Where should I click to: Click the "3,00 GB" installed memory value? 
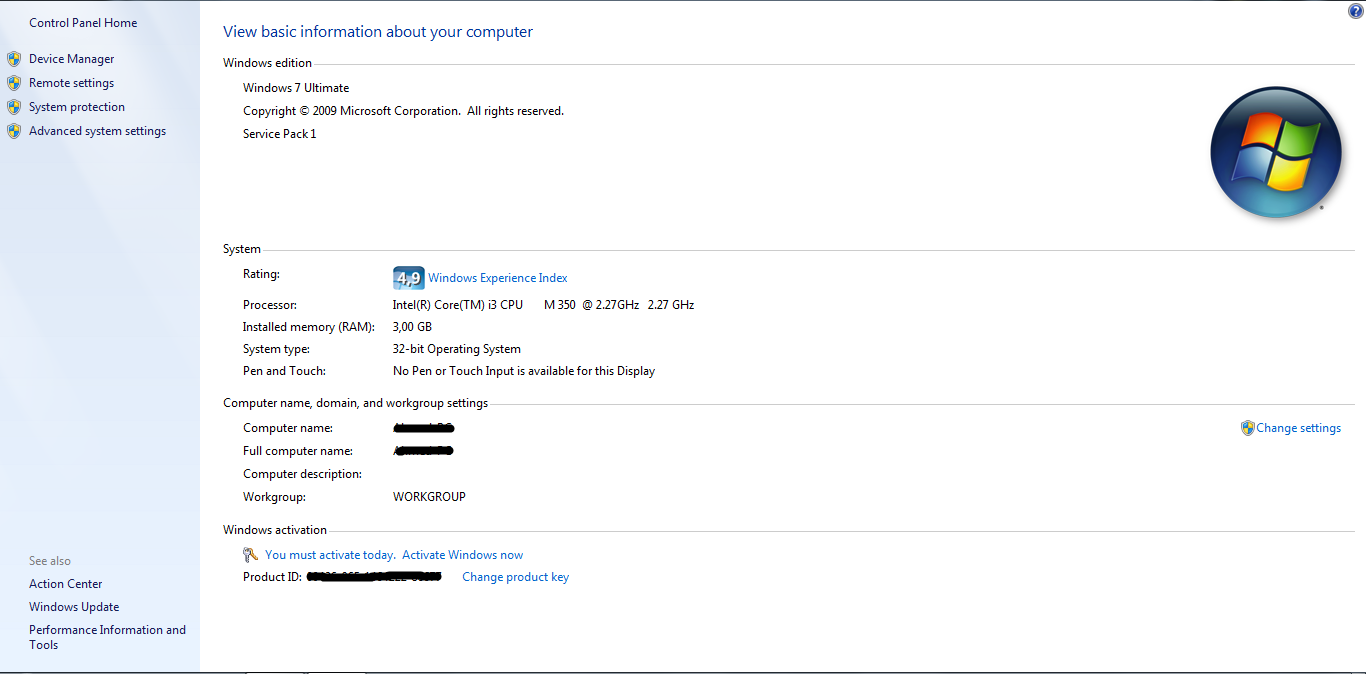[x=413, y=327]
